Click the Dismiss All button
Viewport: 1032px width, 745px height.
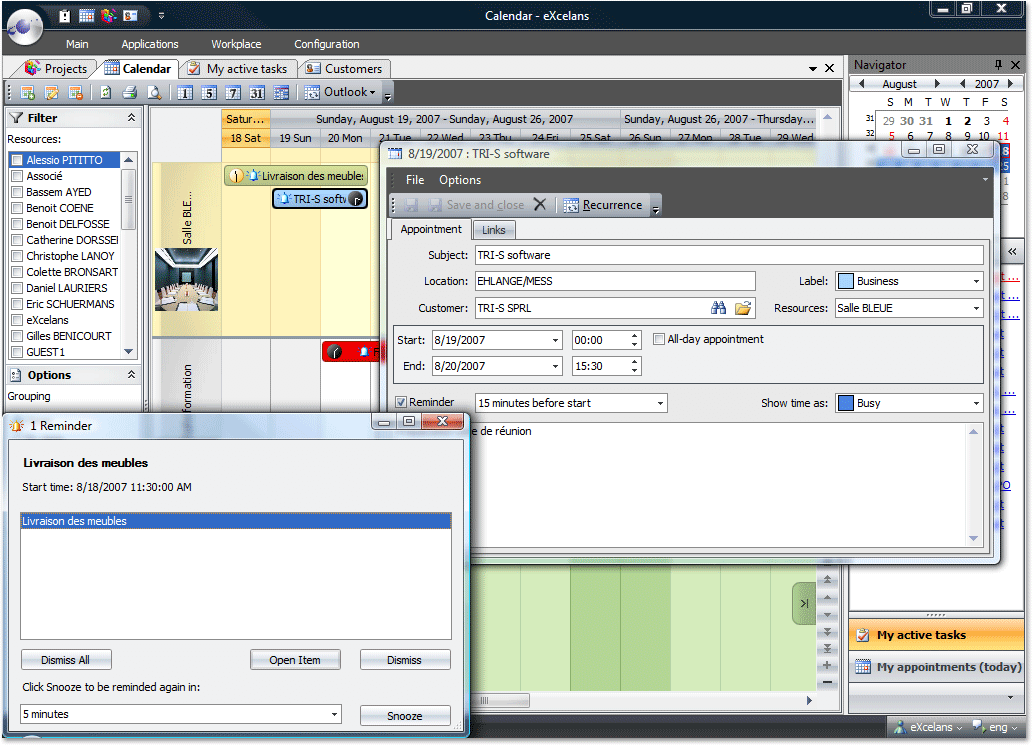coord(65,660)
